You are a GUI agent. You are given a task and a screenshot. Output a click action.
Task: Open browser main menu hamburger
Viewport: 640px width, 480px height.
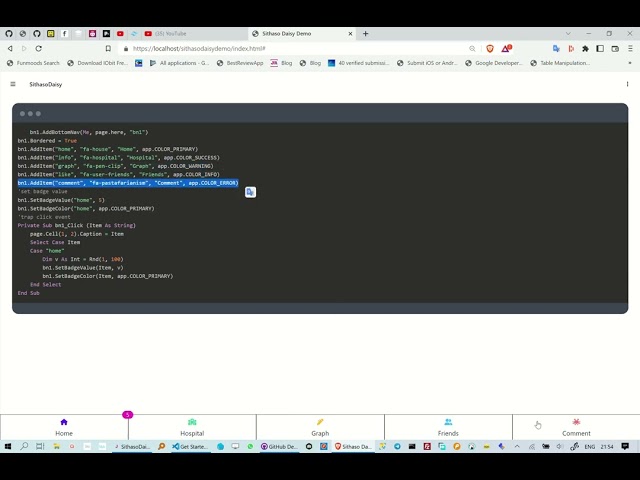click(630, 49)
